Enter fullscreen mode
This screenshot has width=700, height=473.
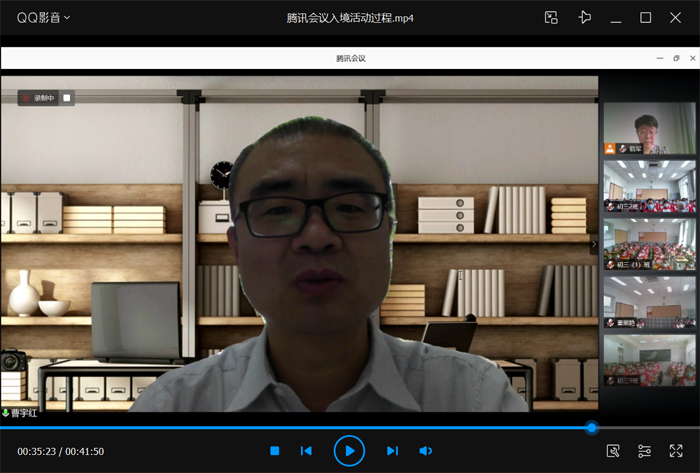[676, 451]
